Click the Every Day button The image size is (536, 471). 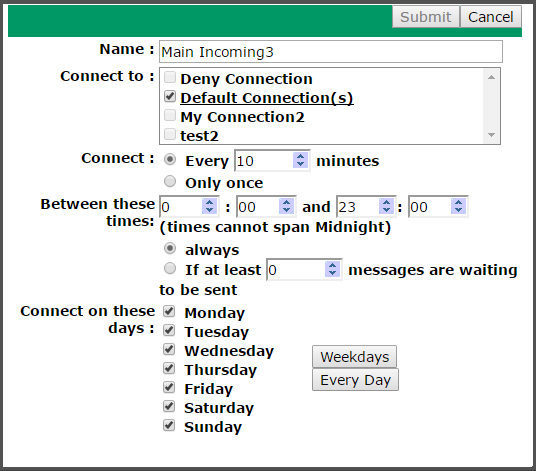click(356, 380)
